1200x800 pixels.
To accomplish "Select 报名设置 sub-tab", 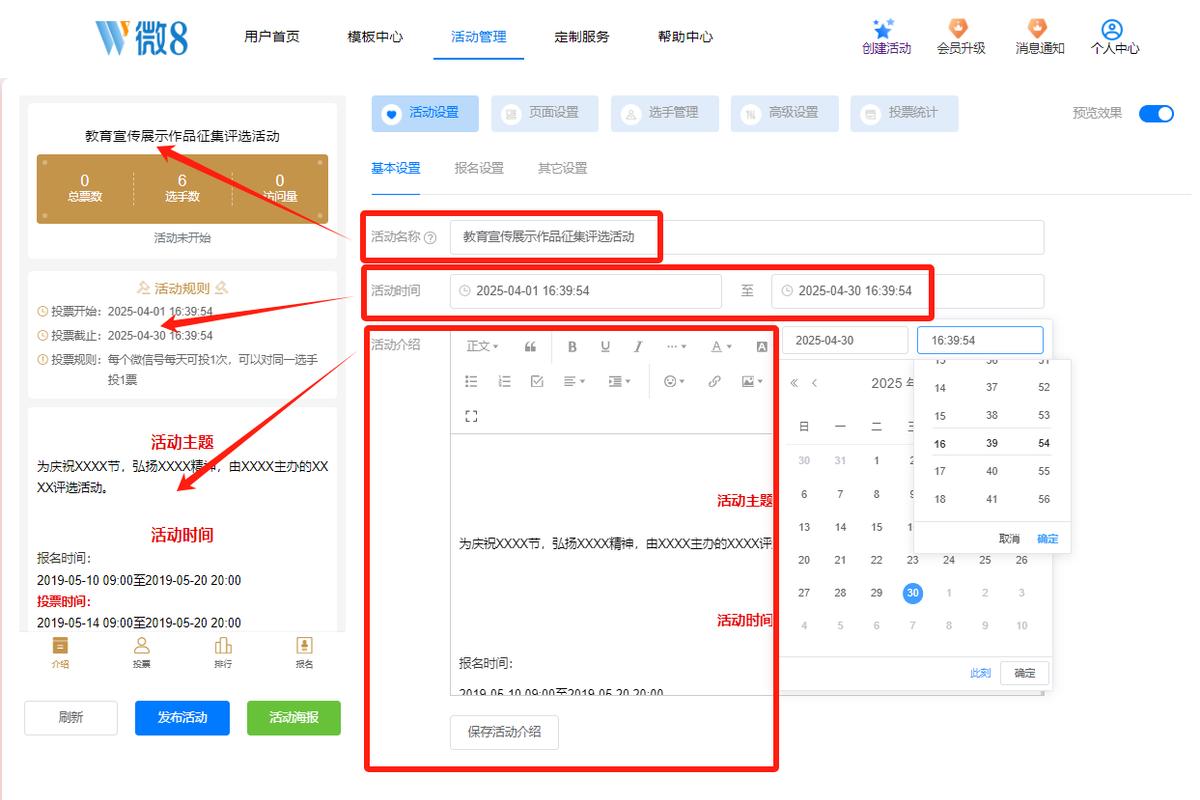I will click(x=479, y=168).
